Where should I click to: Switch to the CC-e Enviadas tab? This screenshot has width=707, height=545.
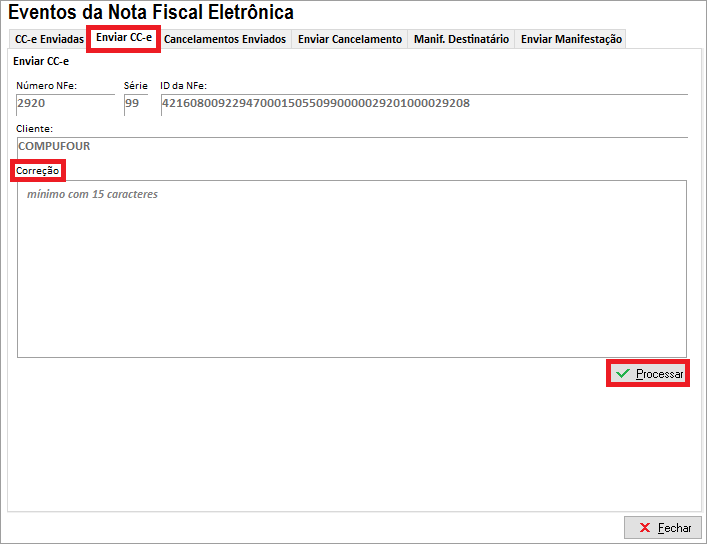(49, 39)
